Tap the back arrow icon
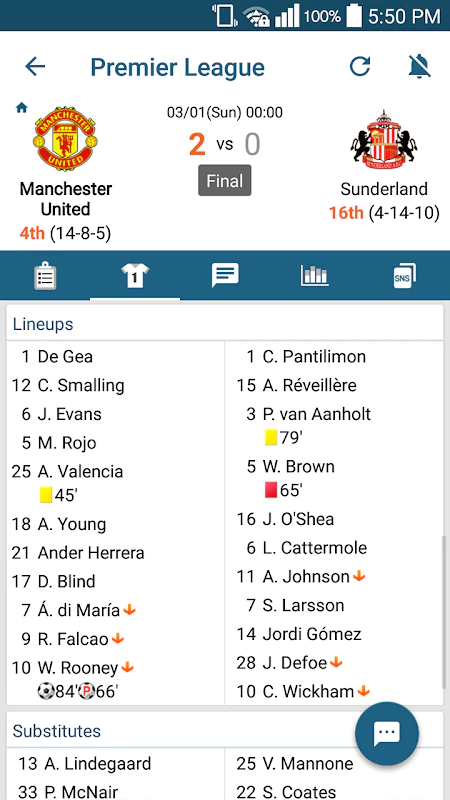 click(35, 66)
